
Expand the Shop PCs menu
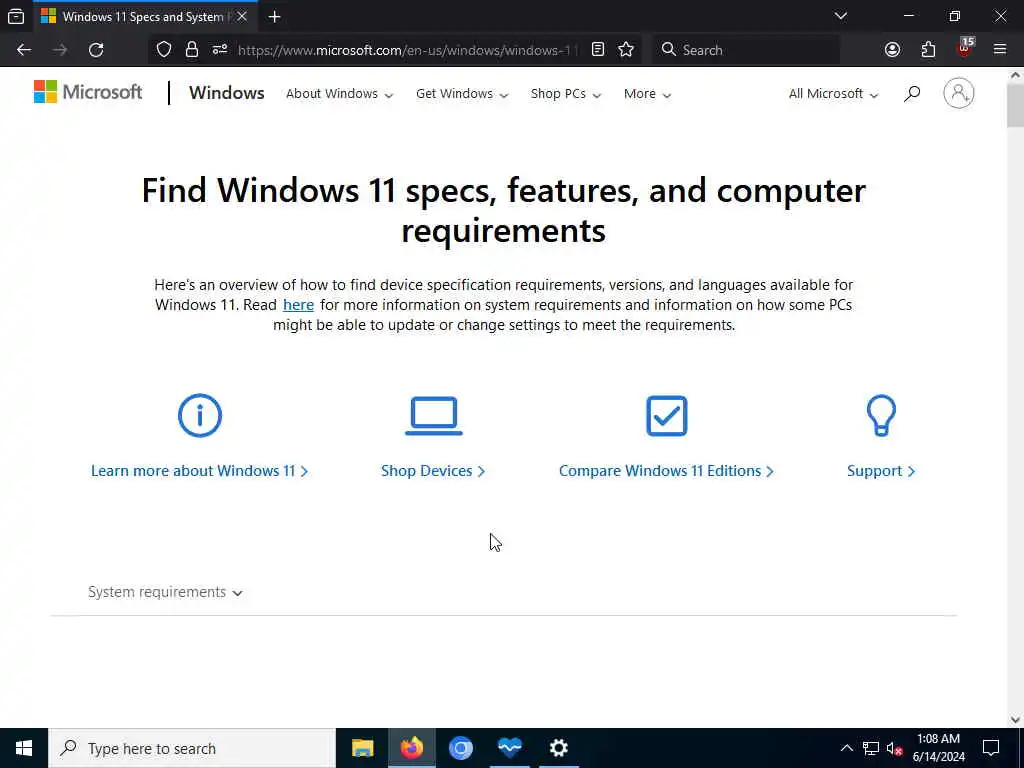tap(566, 94)
